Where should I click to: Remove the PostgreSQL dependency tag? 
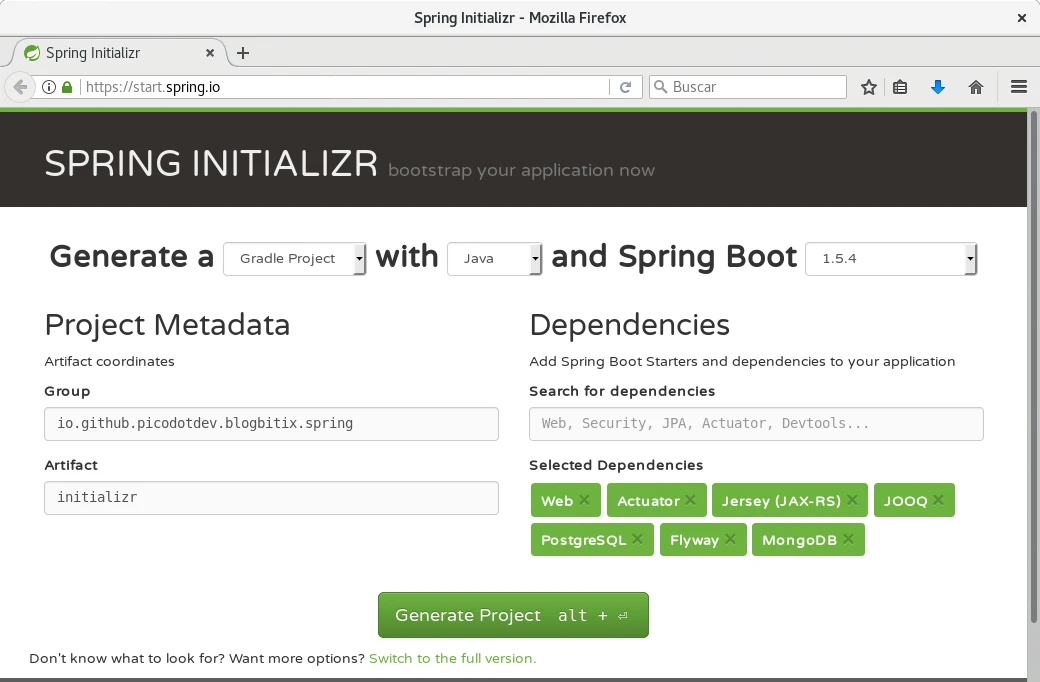pos(637,539)
